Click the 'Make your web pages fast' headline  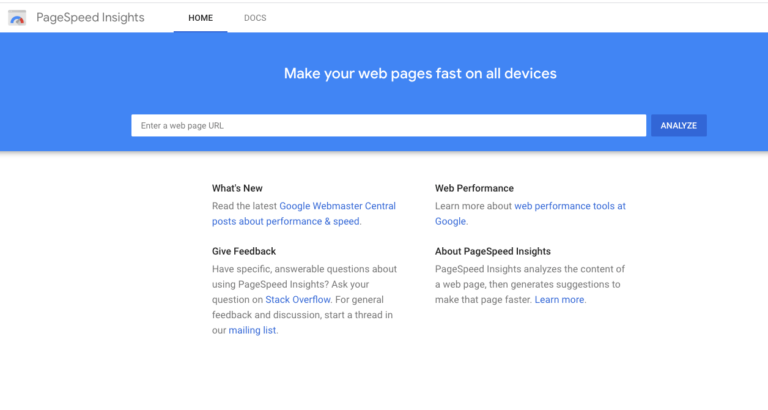tap(420, 73)
